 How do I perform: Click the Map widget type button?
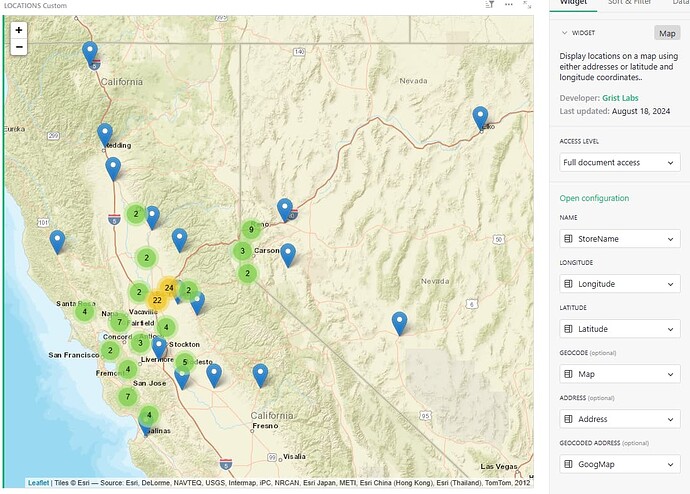coord(667,33)
